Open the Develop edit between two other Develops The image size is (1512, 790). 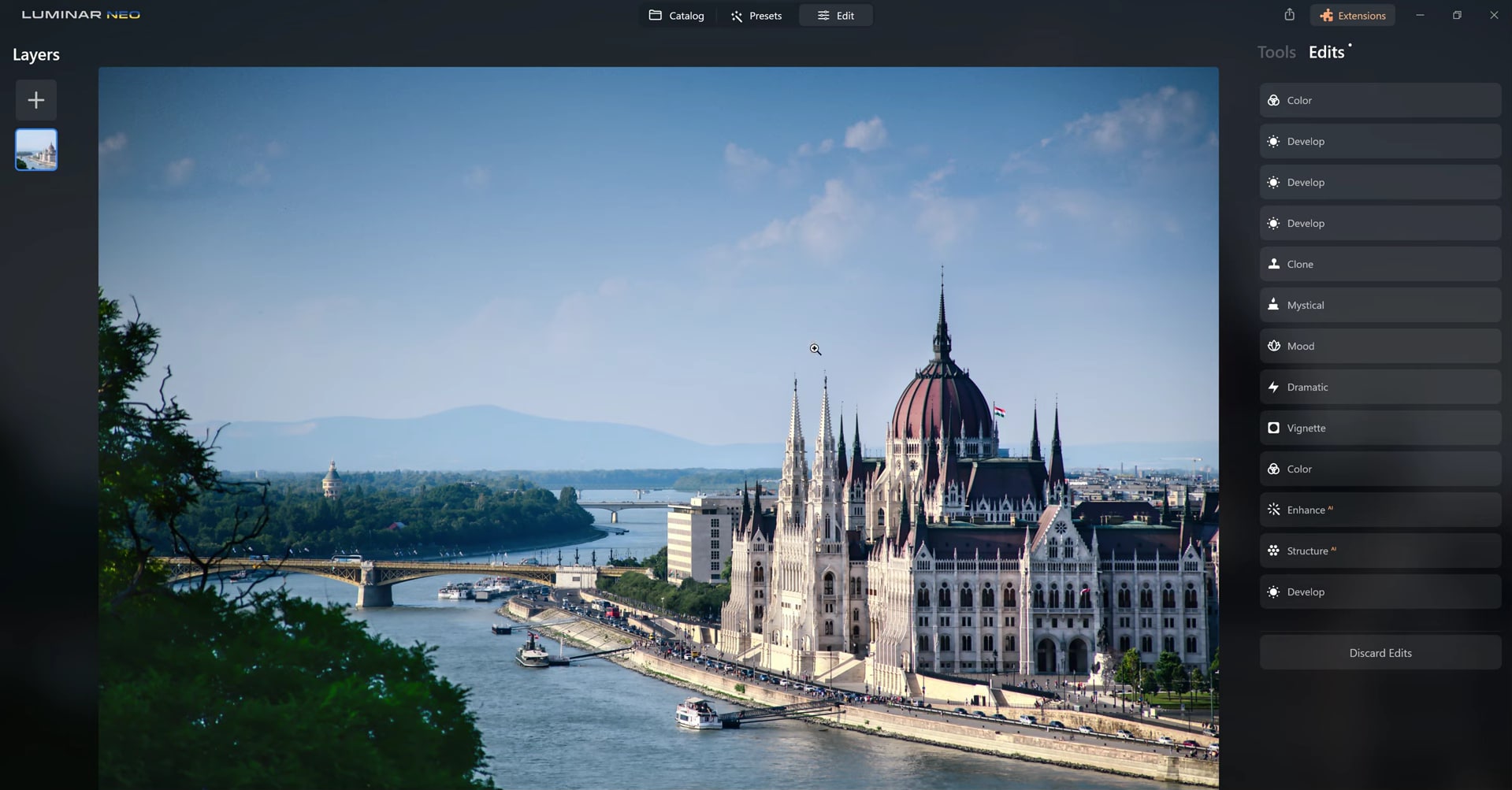[x=1380, y=183]
